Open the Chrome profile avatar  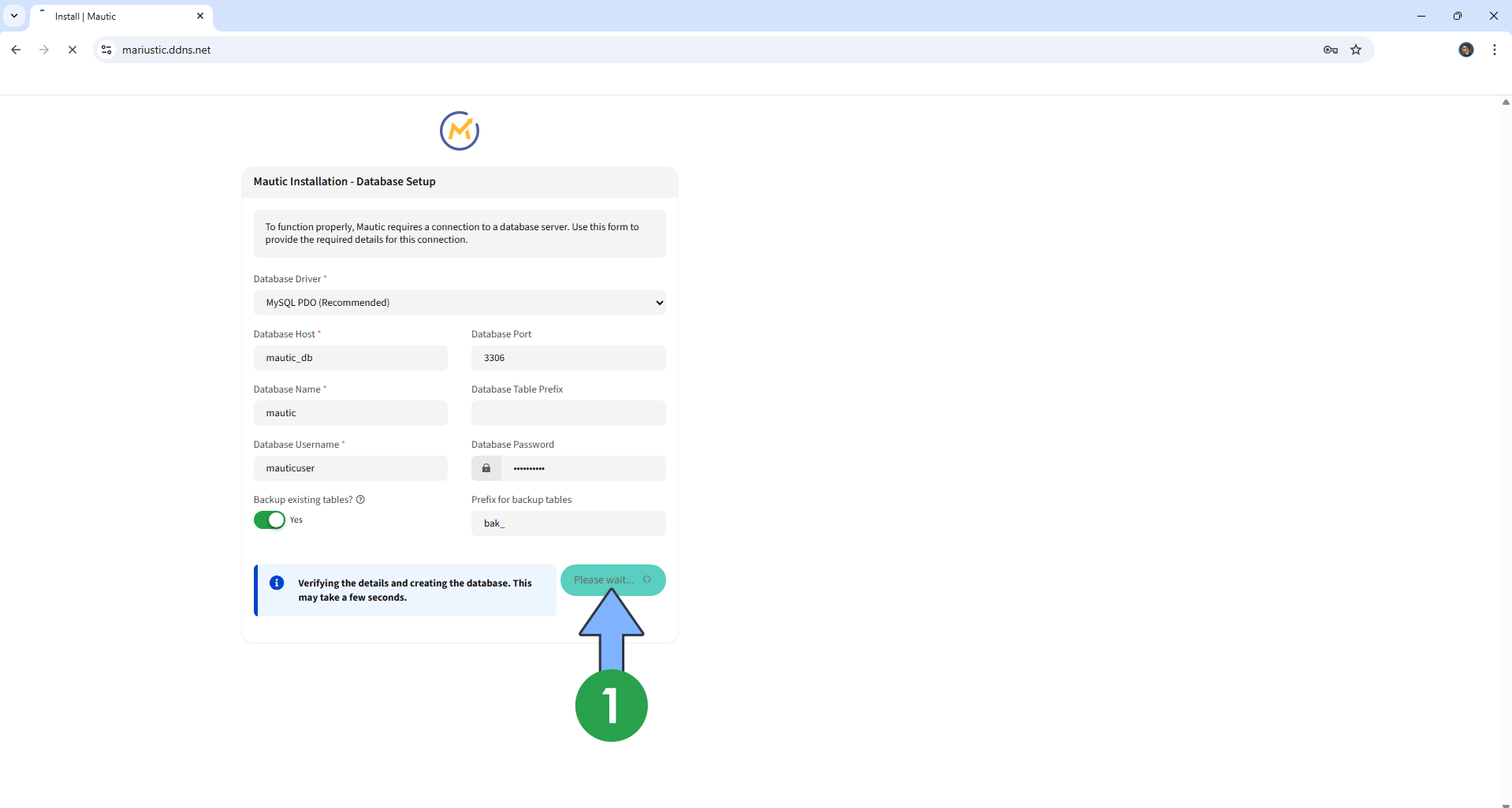(1466, 50)
